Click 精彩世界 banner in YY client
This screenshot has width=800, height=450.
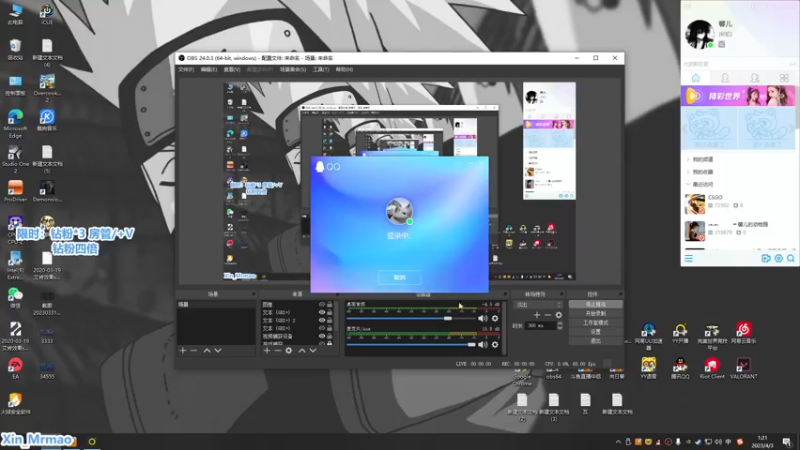pyautogui.click(x=738, y=96)
